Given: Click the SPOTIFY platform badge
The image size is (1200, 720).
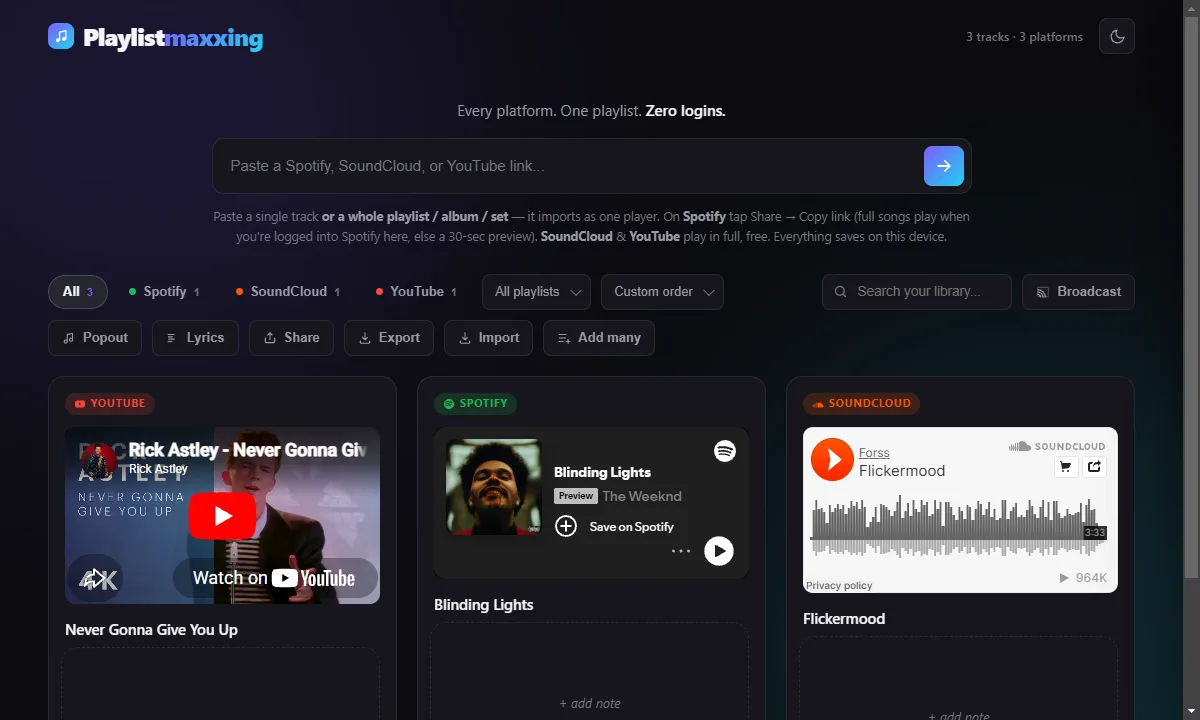Looking at the screenshot, I should (475, 404).
